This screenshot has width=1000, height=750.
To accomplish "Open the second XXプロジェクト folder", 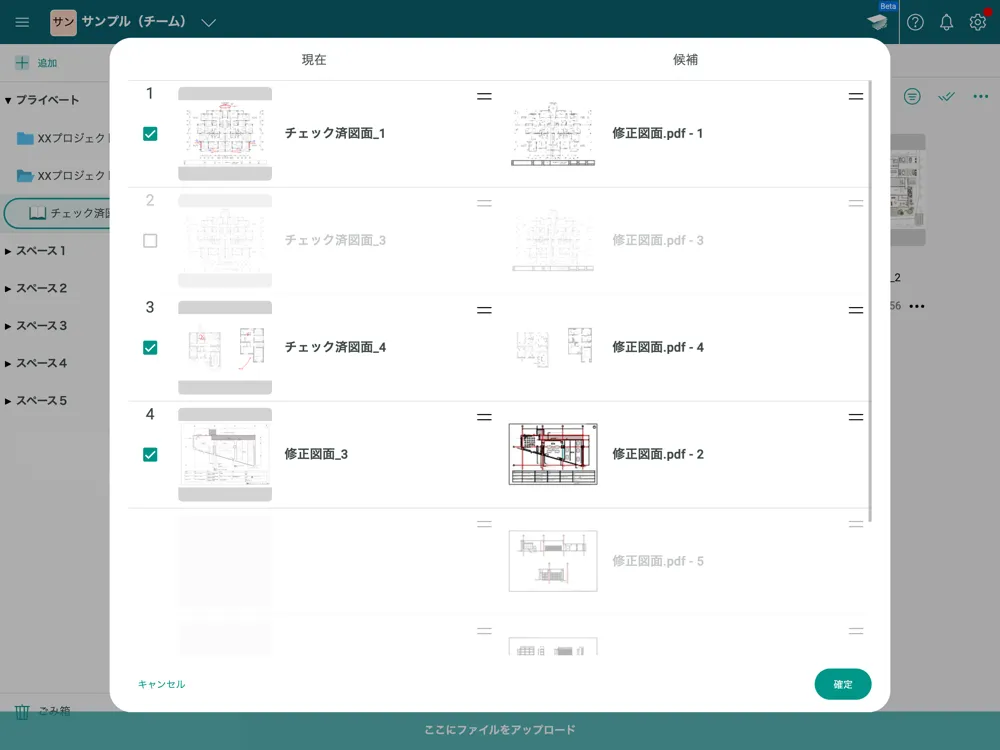I will (x=62, y=175).
